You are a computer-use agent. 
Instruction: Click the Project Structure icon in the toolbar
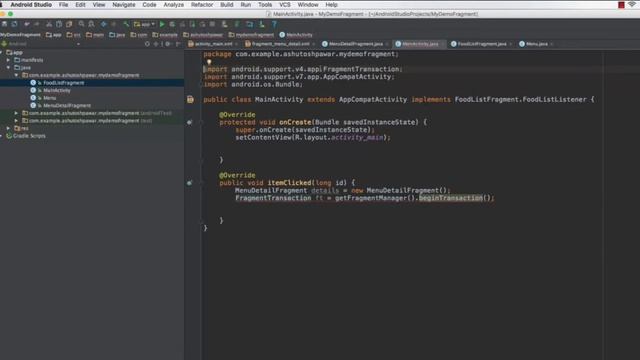coord(249,24)
